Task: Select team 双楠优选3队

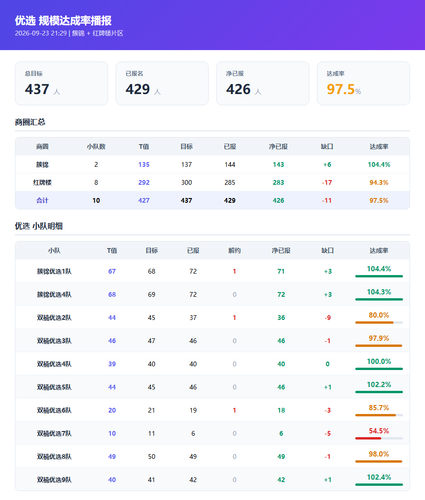Action: [54, 341]
